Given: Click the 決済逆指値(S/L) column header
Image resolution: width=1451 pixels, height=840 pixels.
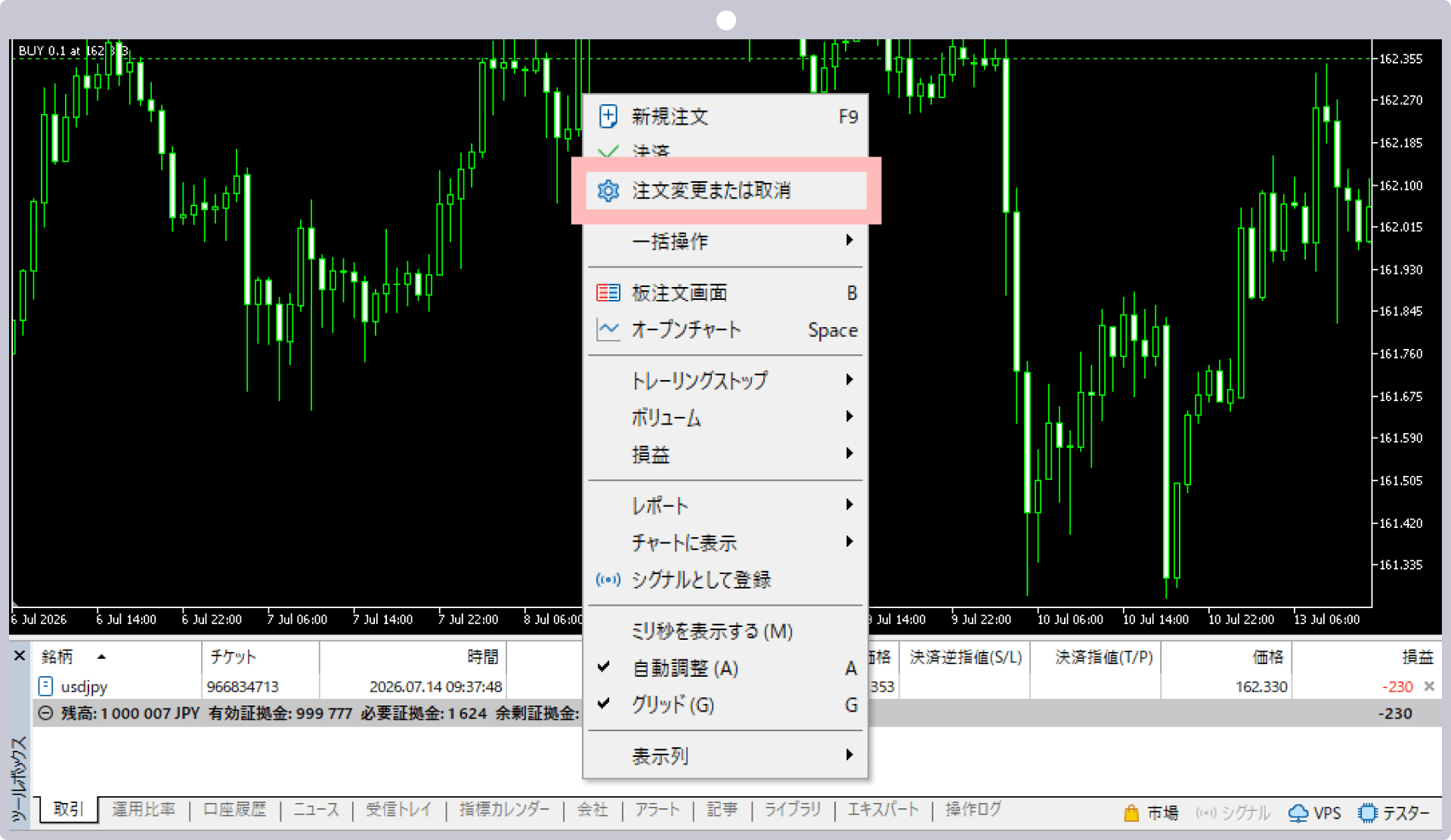Looking at the screenshot, I should pos(965,656).
